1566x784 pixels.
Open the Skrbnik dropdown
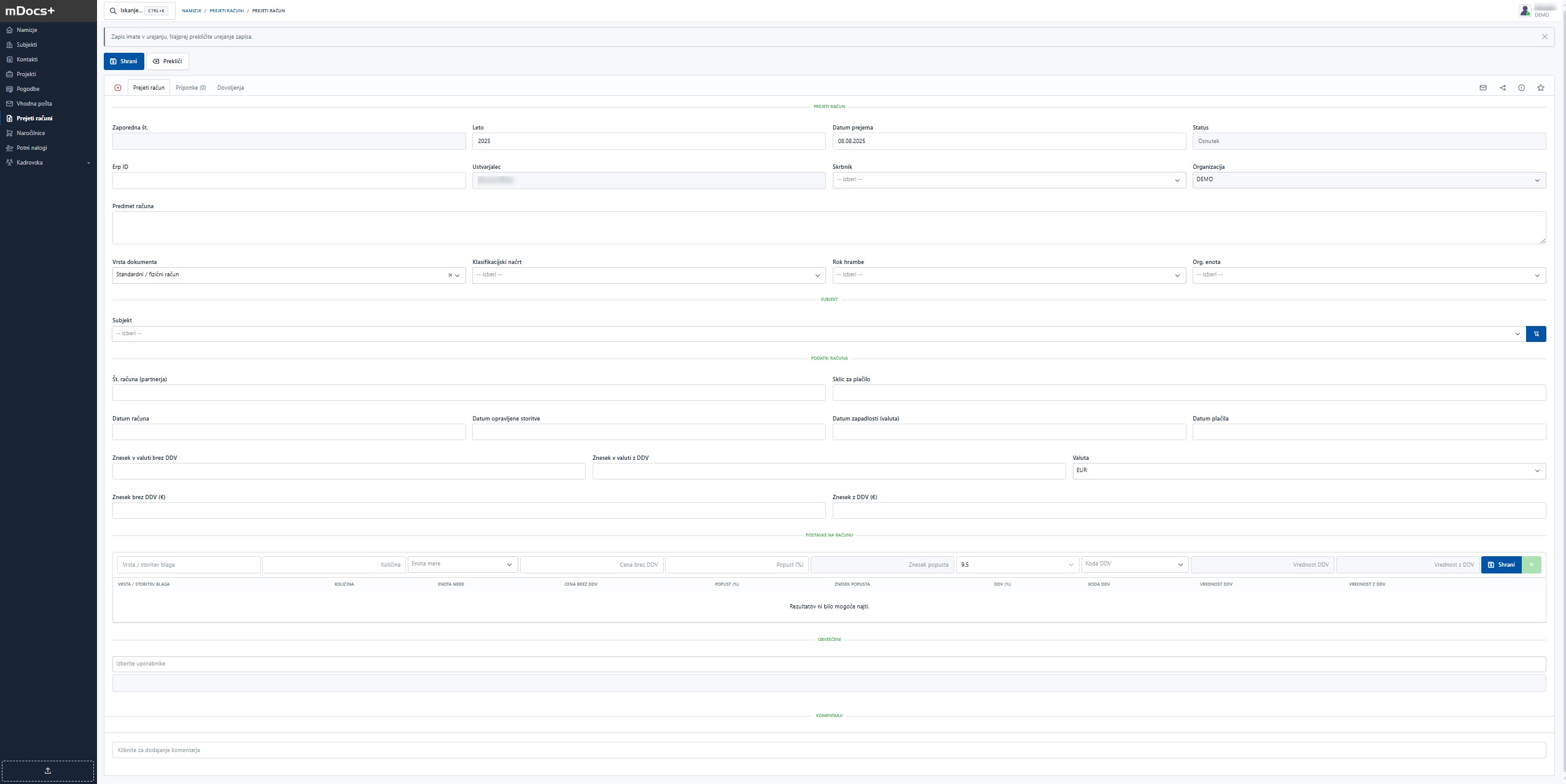(x=1009, y=180)
